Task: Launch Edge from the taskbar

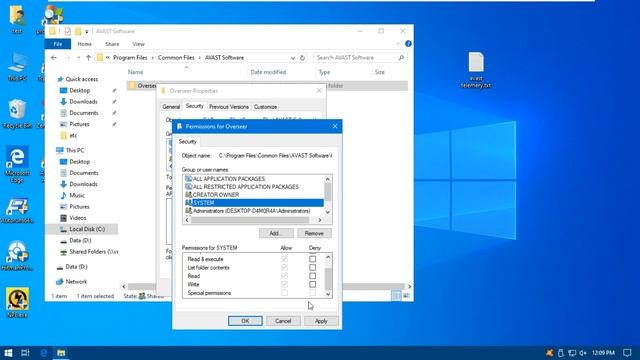Action: [43, 353]
